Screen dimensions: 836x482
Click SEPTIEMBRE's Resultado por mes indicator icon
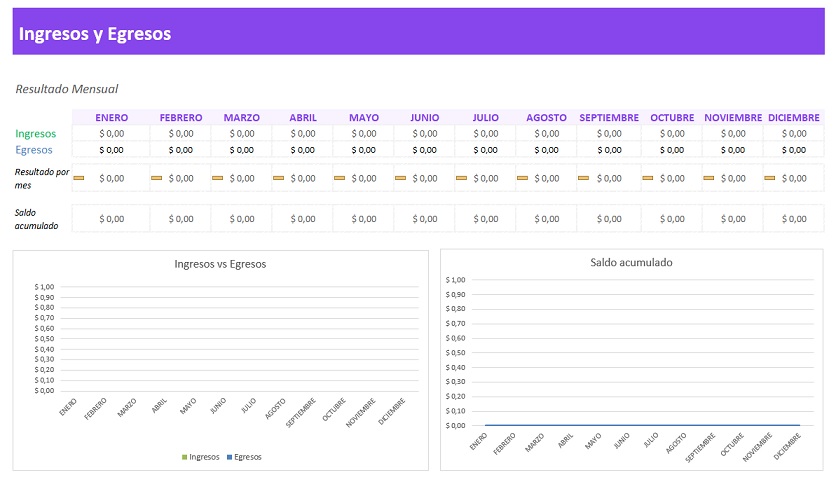(583, 178)
